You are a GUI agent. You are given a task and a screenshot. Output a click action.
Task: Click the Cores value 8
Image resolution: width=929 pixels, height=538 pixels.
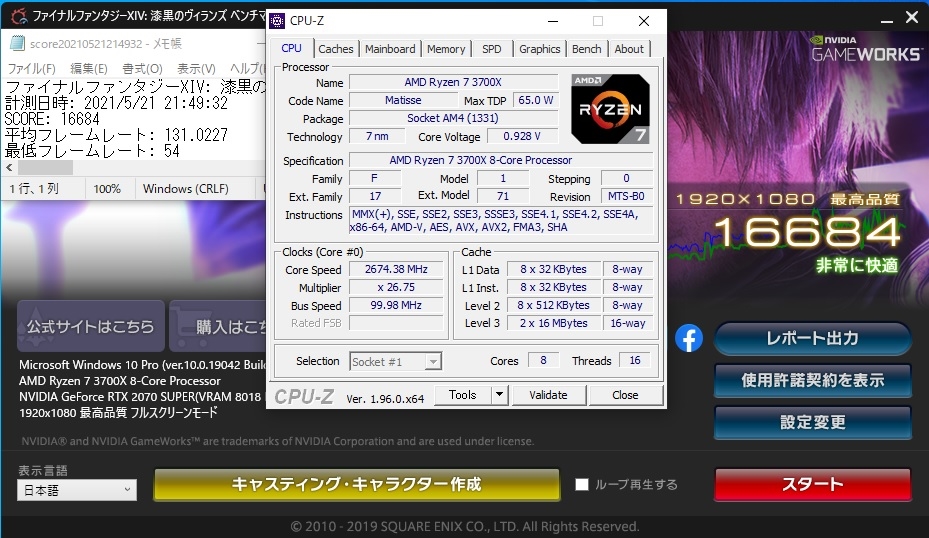(543, 360)
